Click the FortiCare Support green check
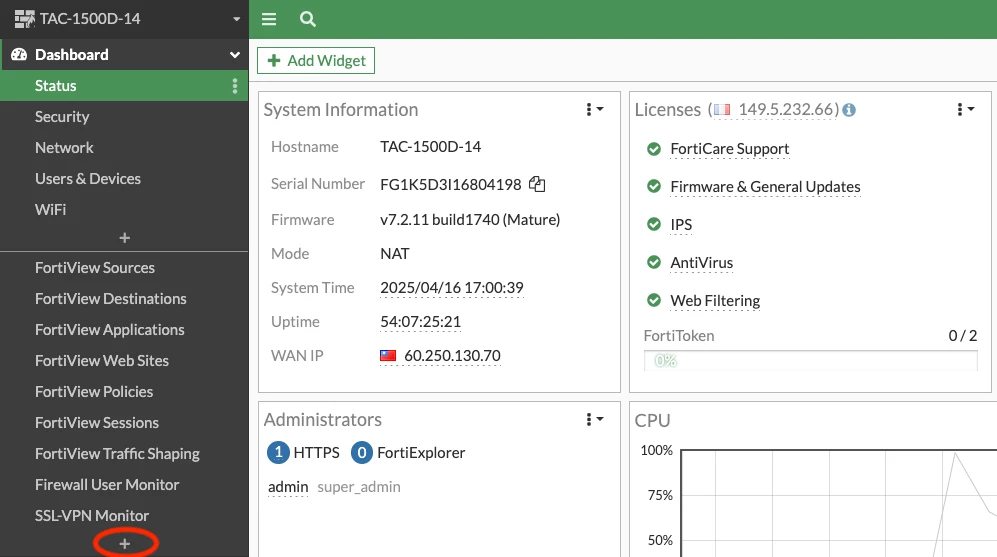The height and width of the screenshot is (557, 997). [x=654, y=149]
